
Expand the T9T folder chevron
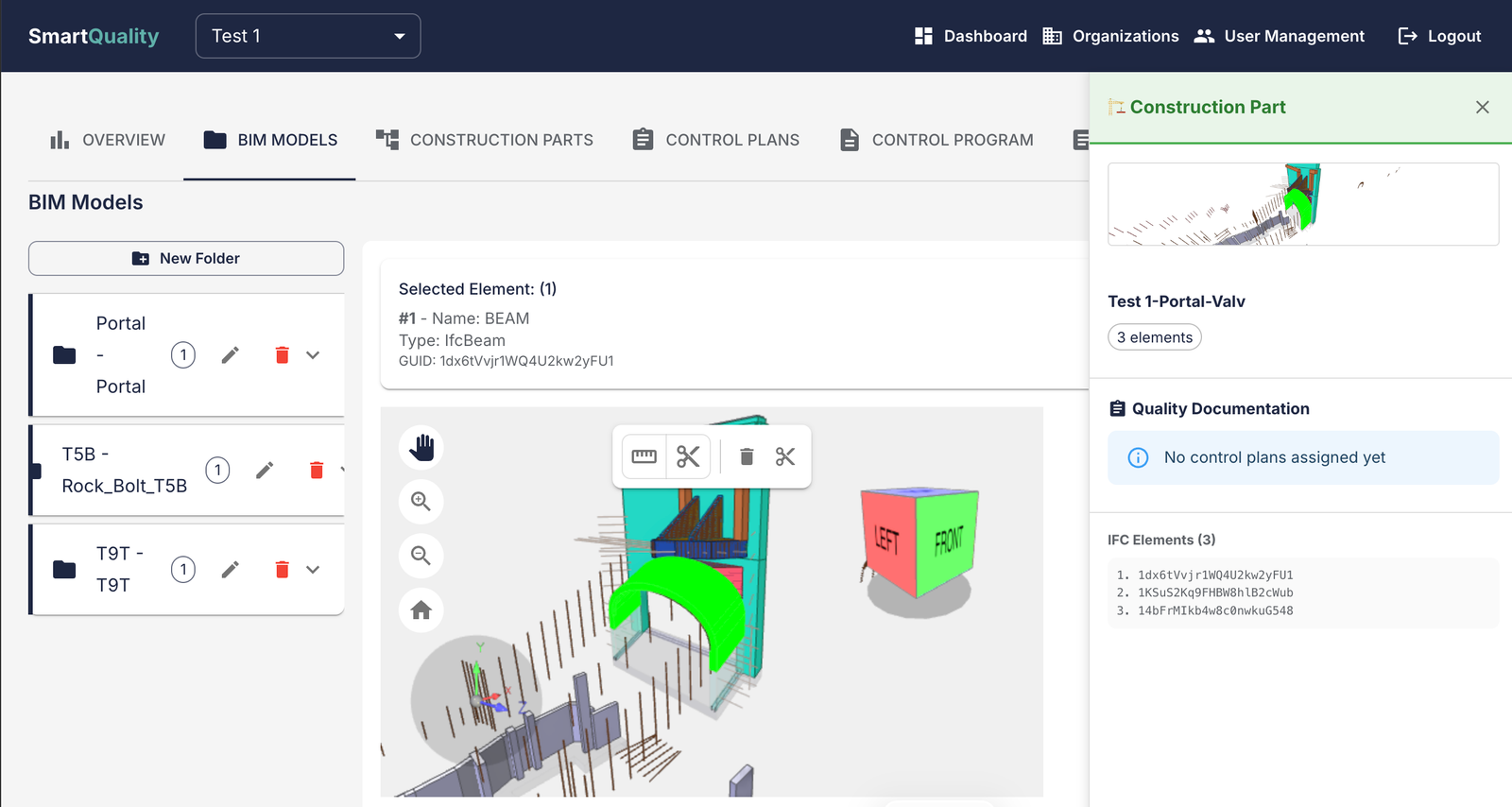313,570
